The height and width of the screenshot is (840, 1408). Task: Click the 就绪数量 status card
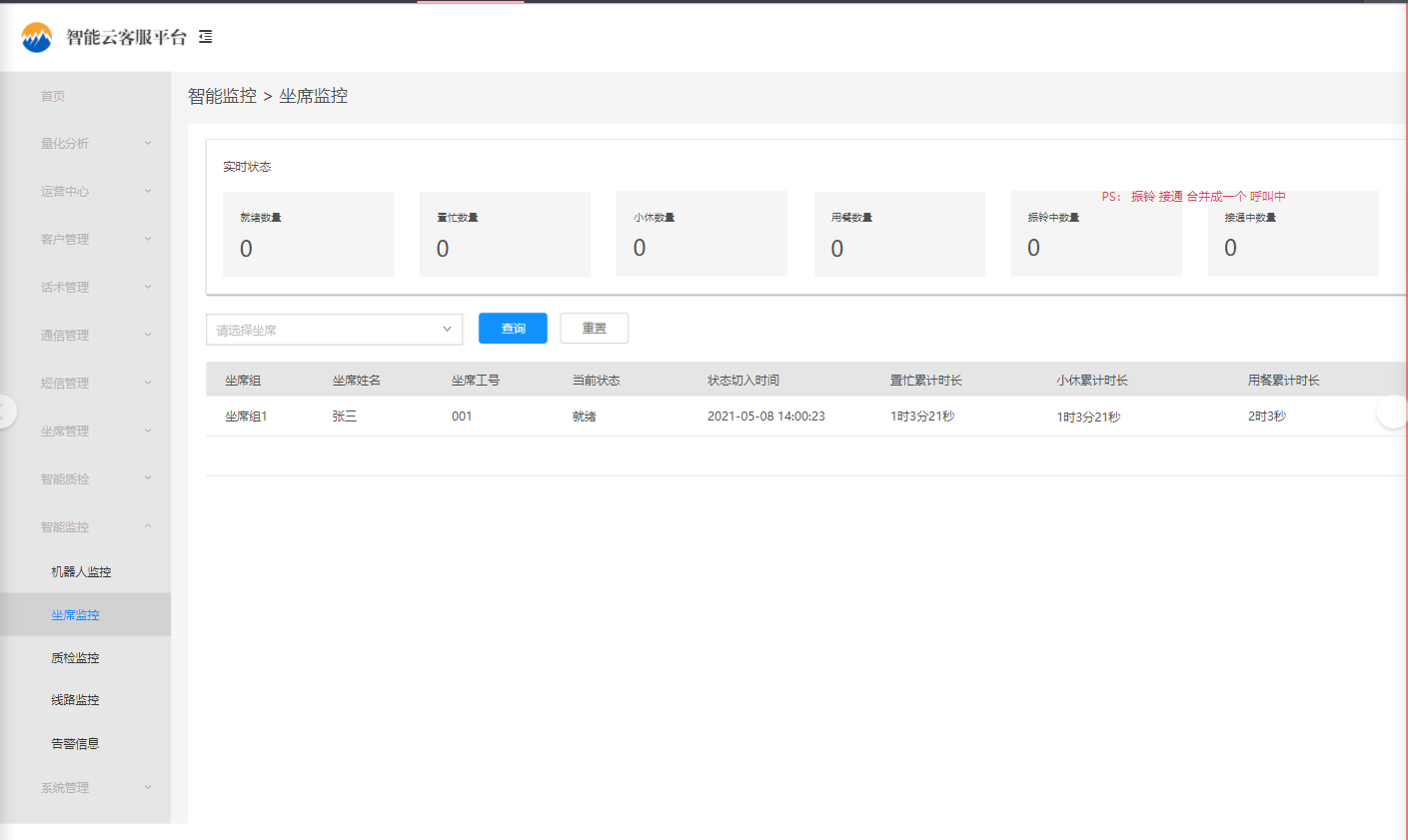point(309,234)
